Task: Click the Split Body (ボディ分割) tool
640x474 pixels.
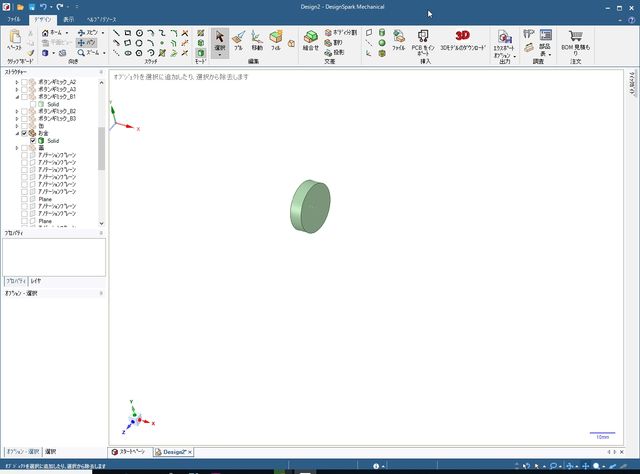Action: pos(340,32)
